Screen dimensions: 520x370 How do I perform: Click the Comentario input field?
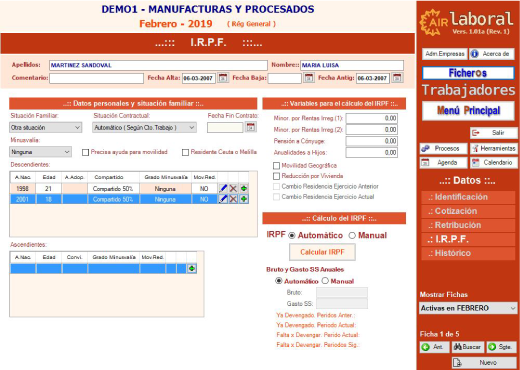pos(97,78)
